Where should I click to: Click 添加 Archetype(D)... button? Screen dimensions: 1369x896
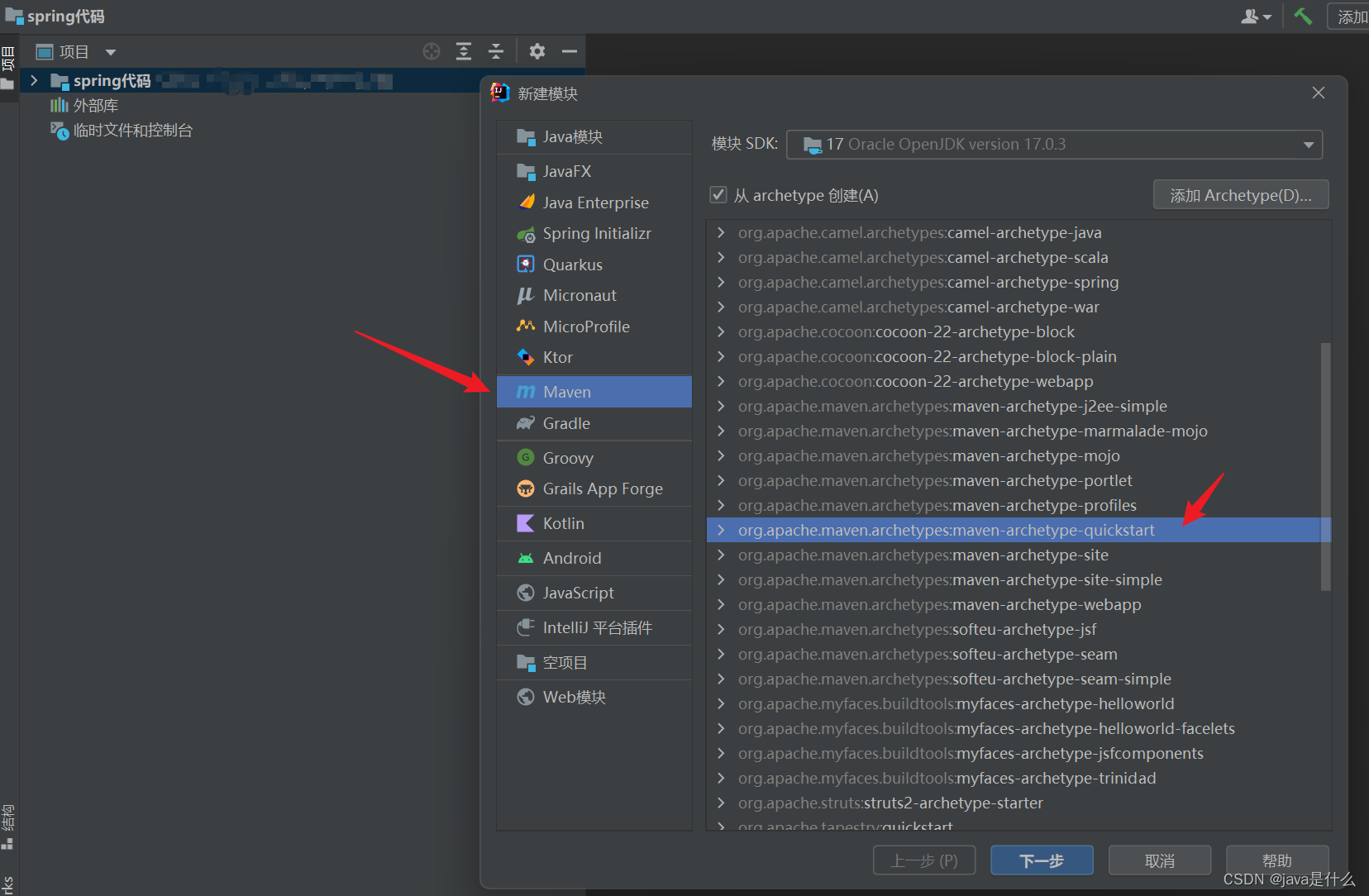coord(1241,195)
